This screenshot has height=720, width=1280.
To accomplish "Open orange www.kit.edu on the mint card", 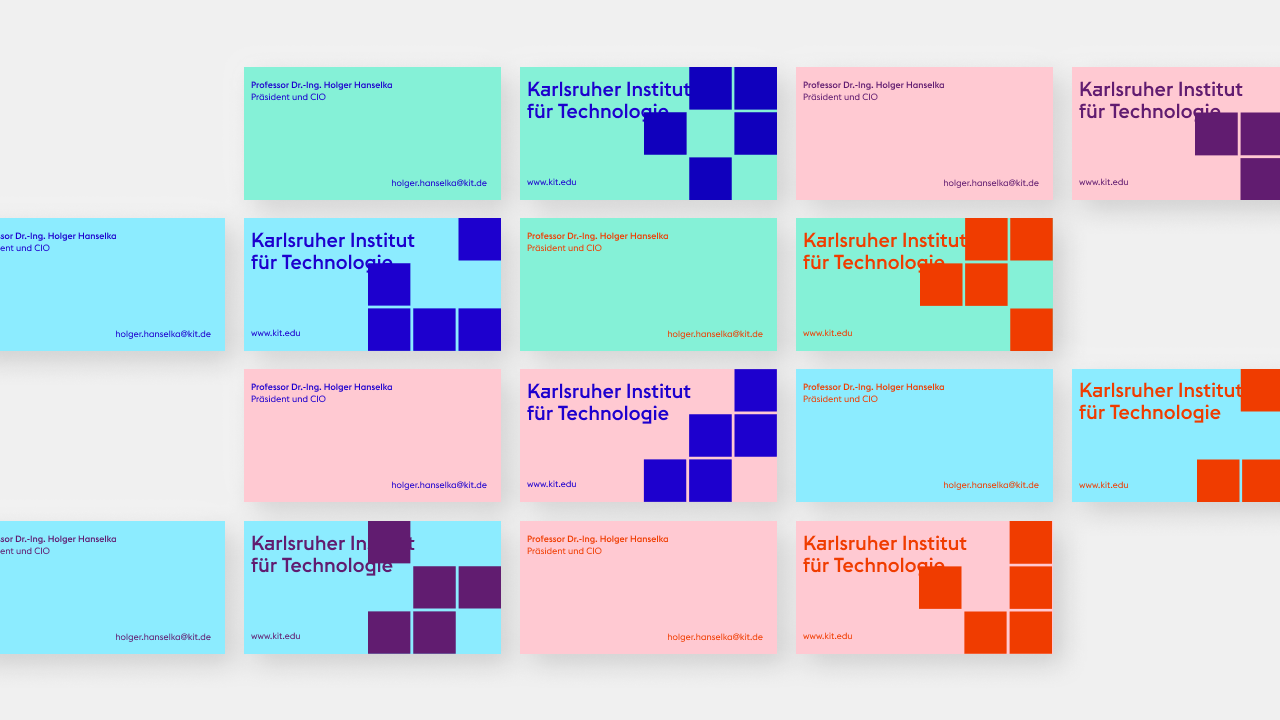I will click(828, 333).
